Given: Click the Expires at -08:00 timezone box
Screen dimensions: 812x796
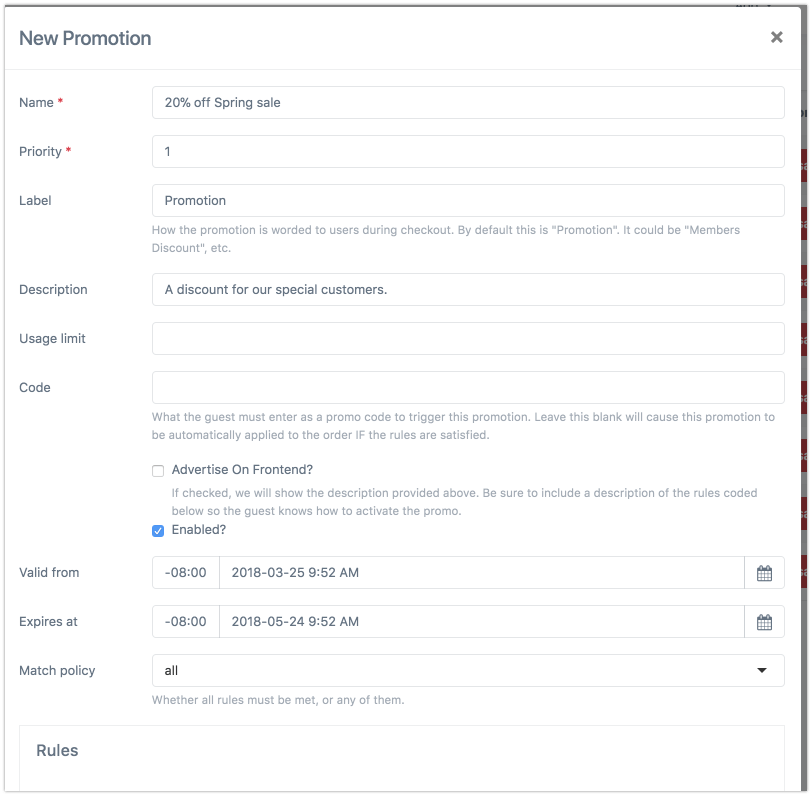Looking at the screenshot, I should coord(186,622).
